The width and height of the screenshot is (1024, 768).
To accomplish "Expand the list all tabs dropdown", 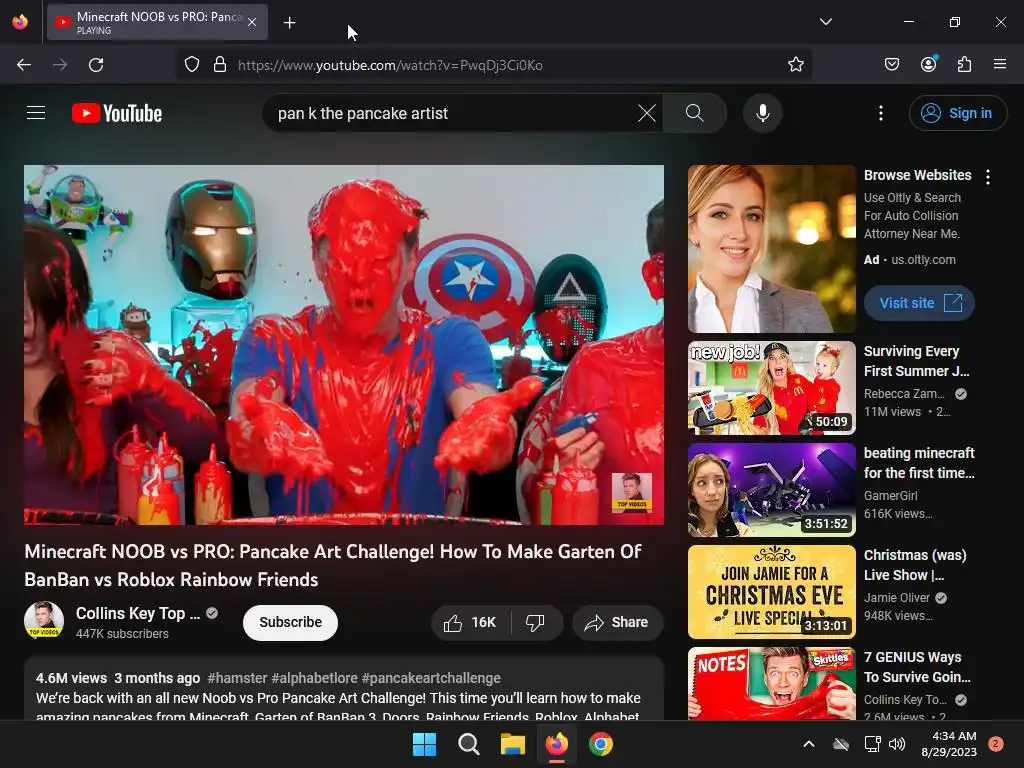I will (x=826, y=22).
